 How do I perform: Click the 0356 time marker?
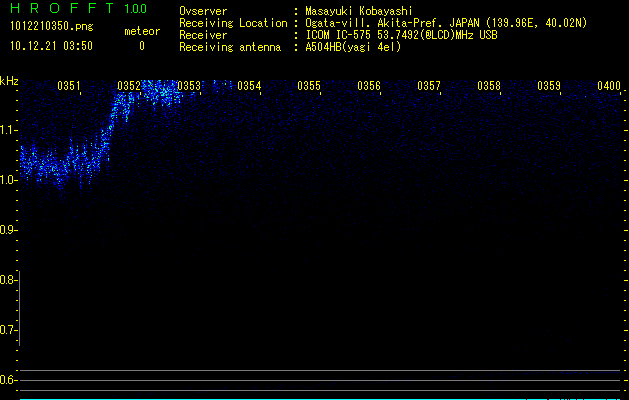369,86
